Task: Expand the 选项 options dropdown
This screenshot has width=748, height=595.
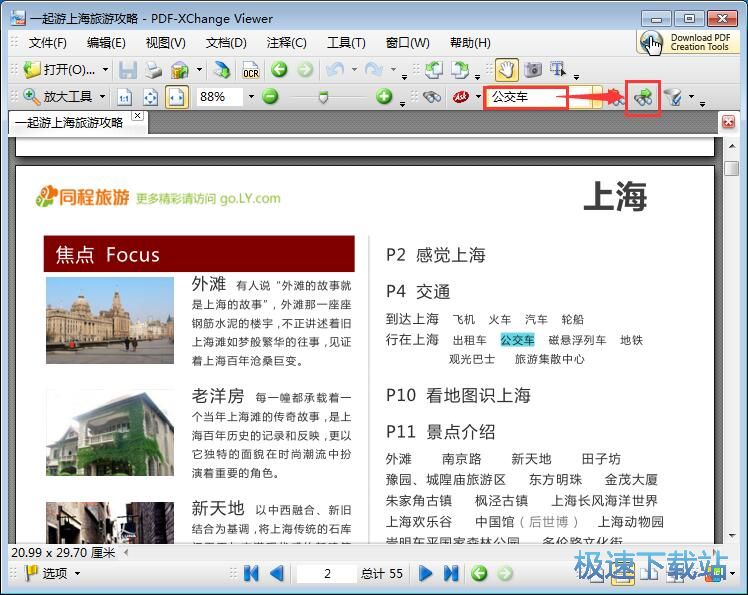Action: coord(77,573)
